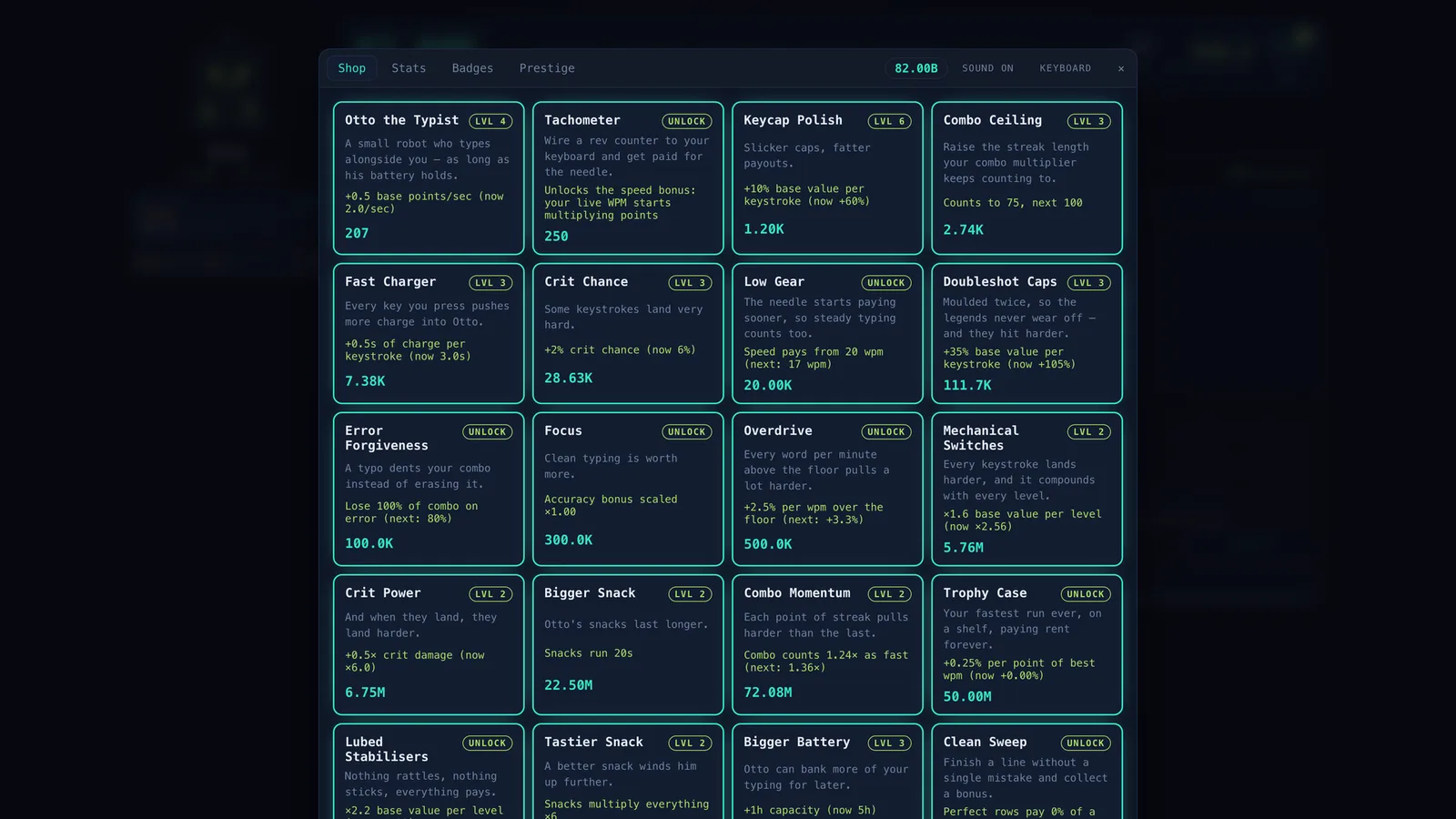Unlock the Trophy Case card
The image size is (1456, 819).
tap(1026, 644)
